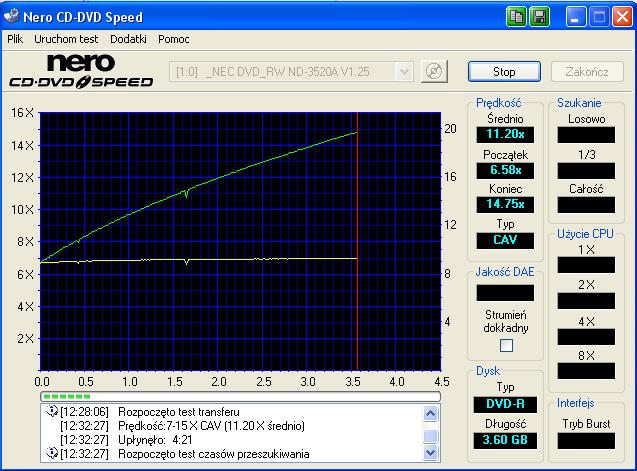Click the dip in the green speed curve
The width and height of the screenshot is (637, 471).
tap(186, 193)
